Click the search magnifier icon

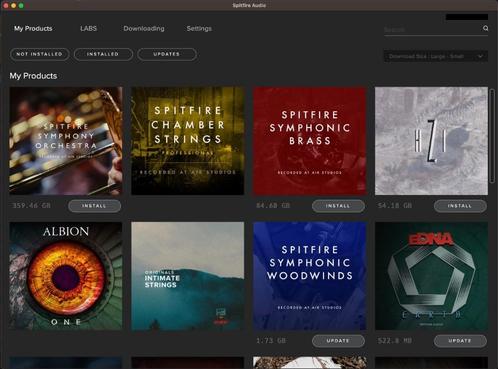pos(486,28)
